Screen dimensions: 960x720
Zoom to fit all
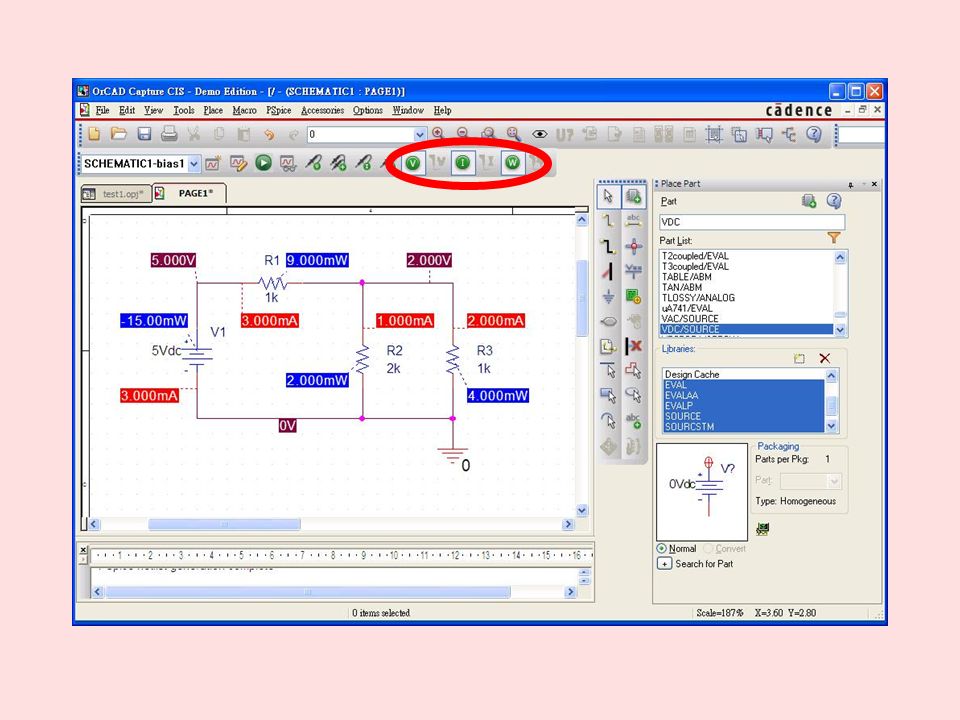[x=513, y=133]
